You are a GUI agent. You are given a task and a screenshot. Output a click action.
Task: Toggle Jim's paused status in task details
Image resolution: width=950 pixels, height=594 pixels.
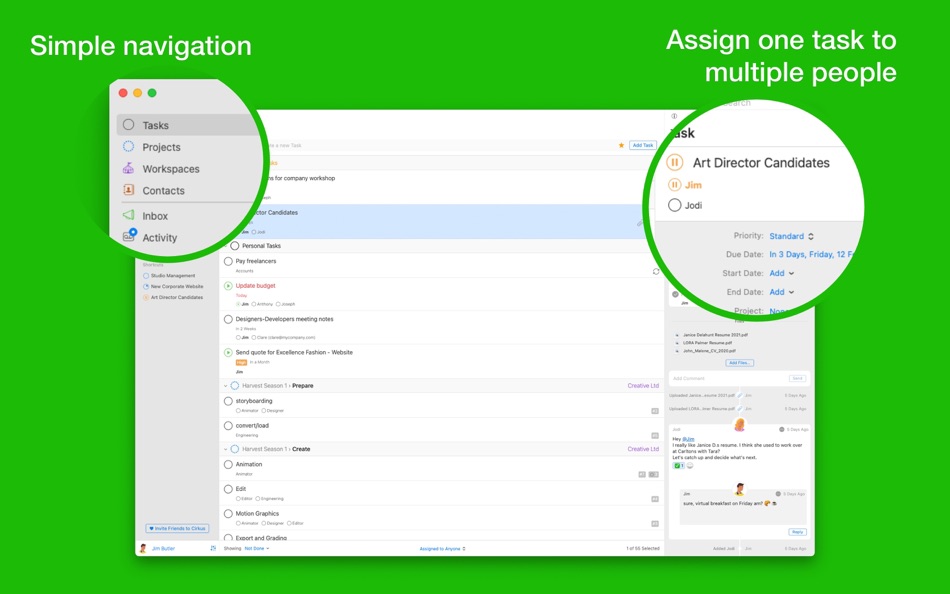point(674,185)
